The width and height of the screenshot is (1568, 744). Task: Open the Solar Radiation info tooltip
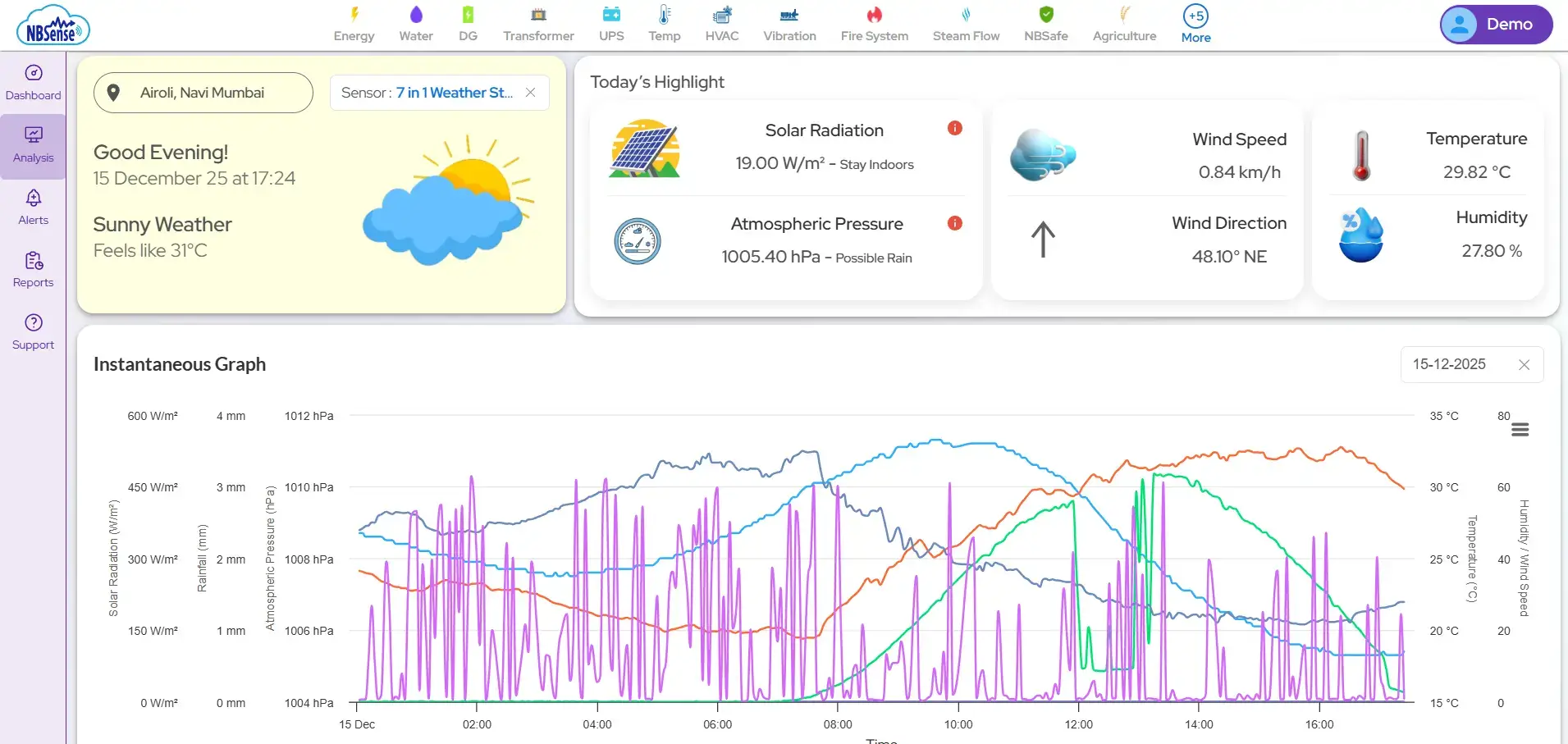point(955,128)
